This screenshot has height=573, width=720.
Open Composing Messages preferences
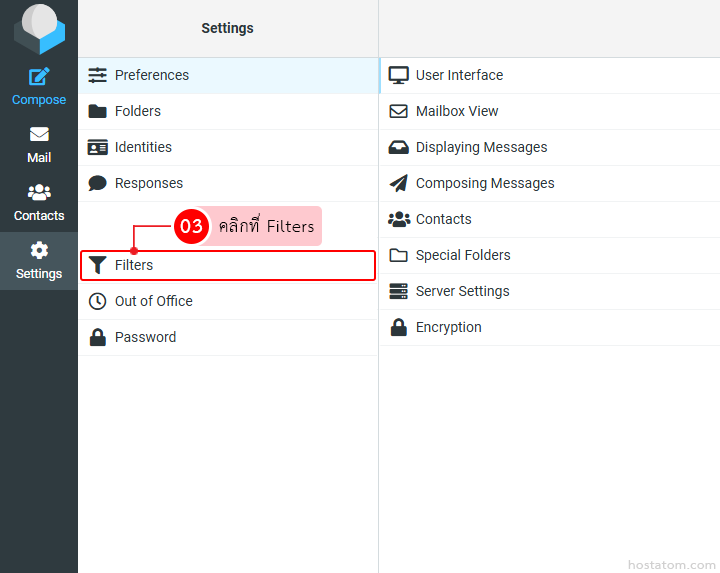point(484,183)
